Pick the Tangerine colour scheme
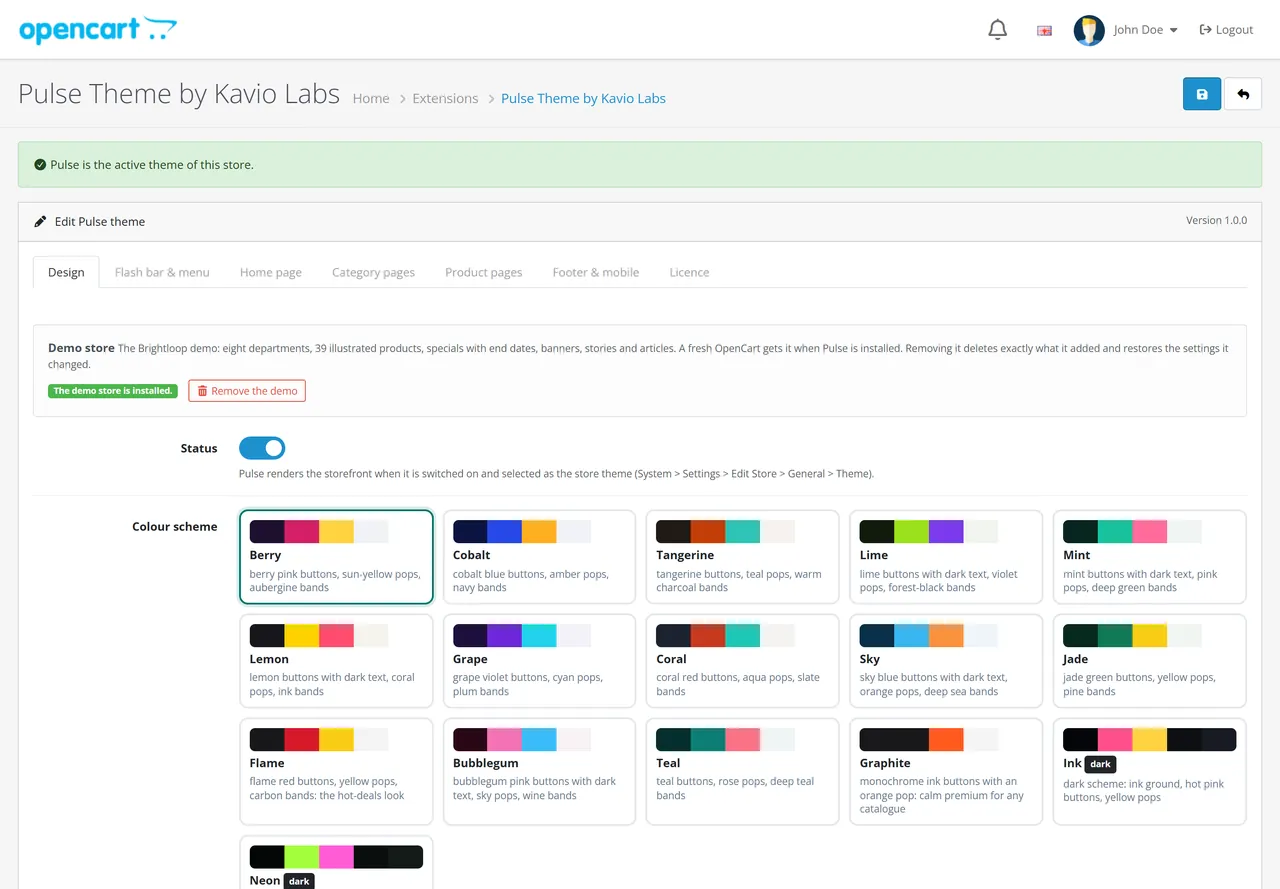The height and width of the screenshot is (889, 1280). pos(742,557)
